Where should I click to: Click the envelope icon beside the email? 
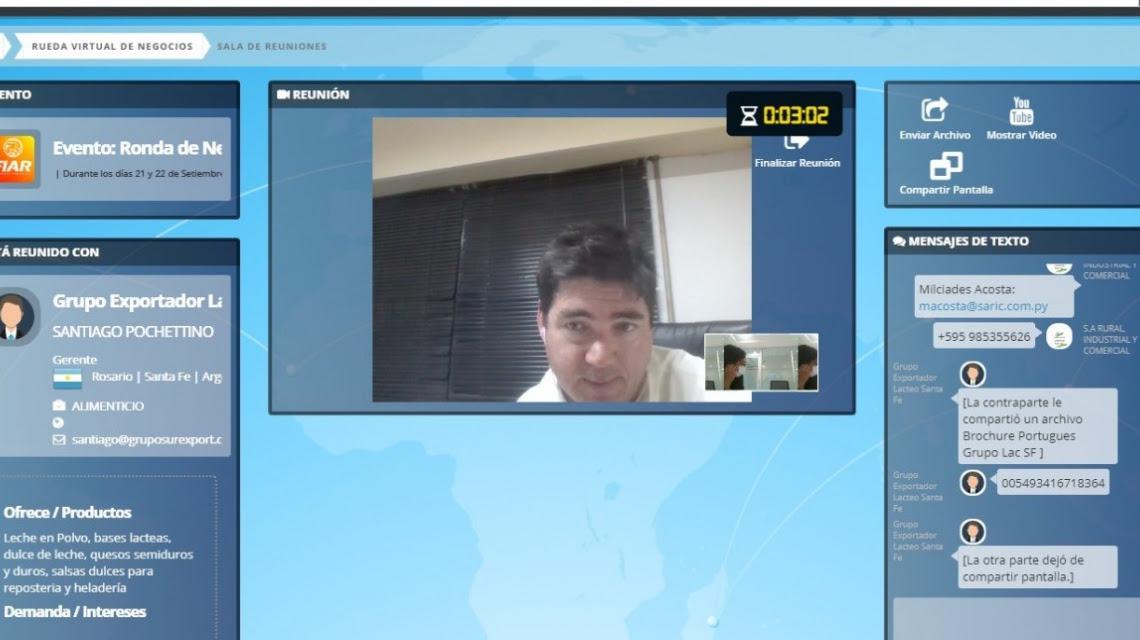tap(59, 439)
